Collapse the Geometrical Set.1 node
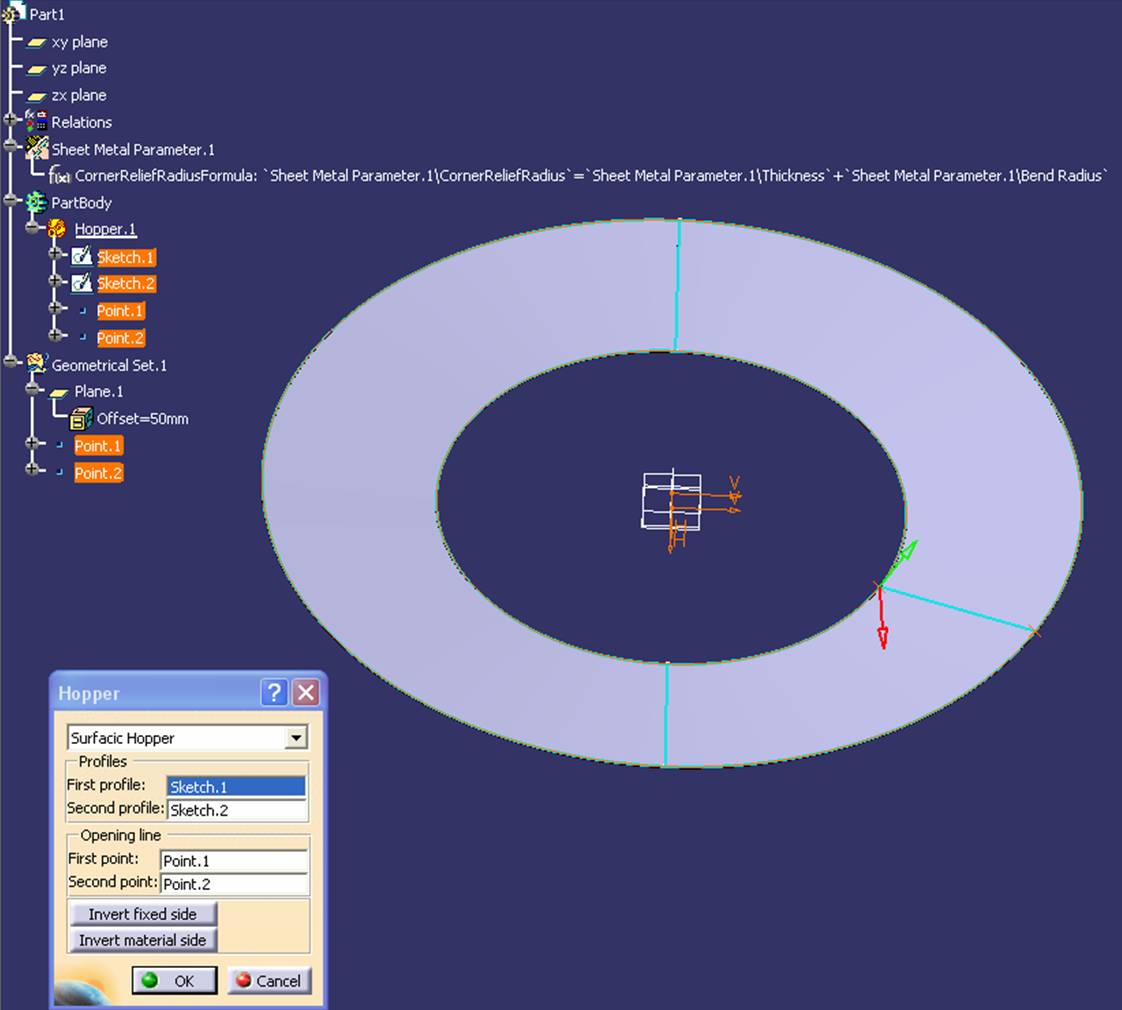The height and width of the screenshot is (1010, 1122). click(10, 362)
